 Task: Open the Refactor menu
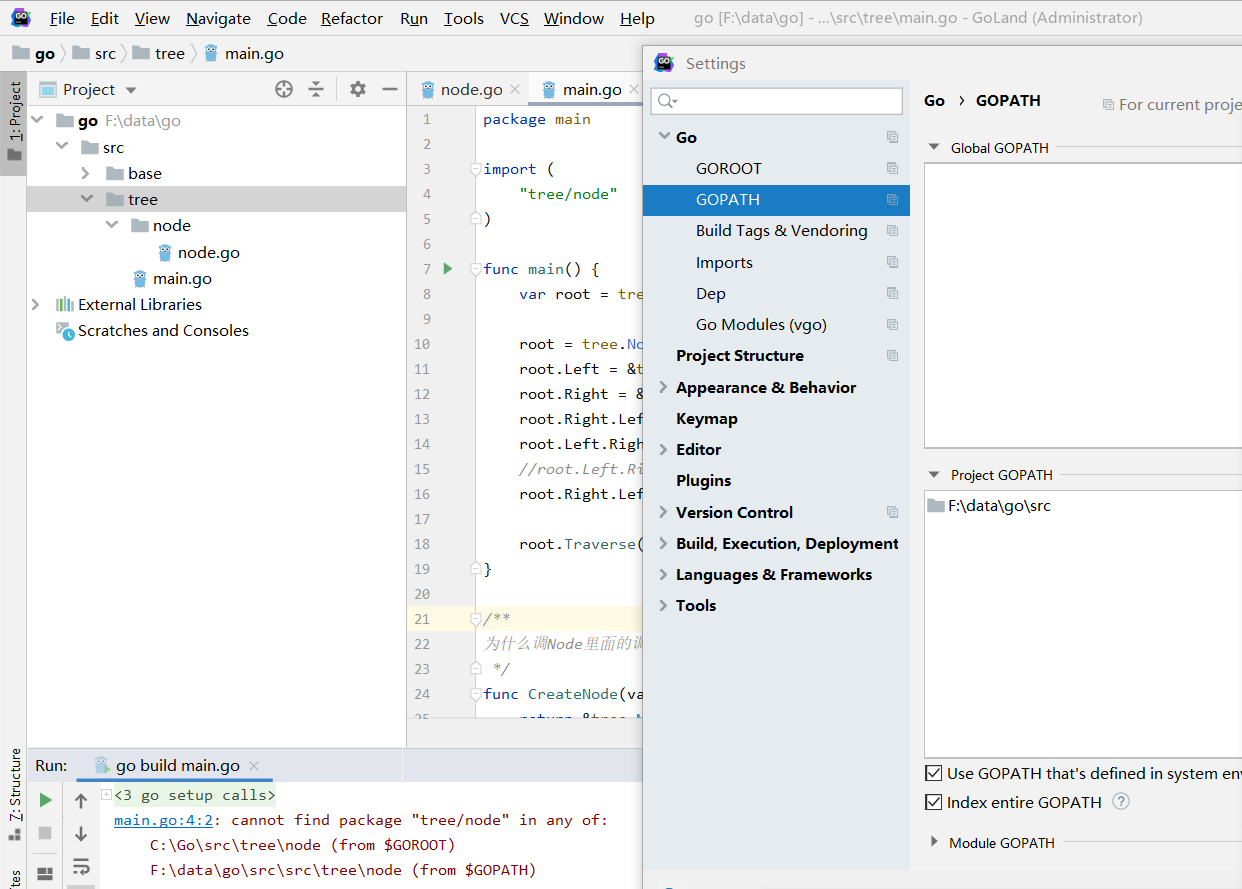tap(352, 18)
